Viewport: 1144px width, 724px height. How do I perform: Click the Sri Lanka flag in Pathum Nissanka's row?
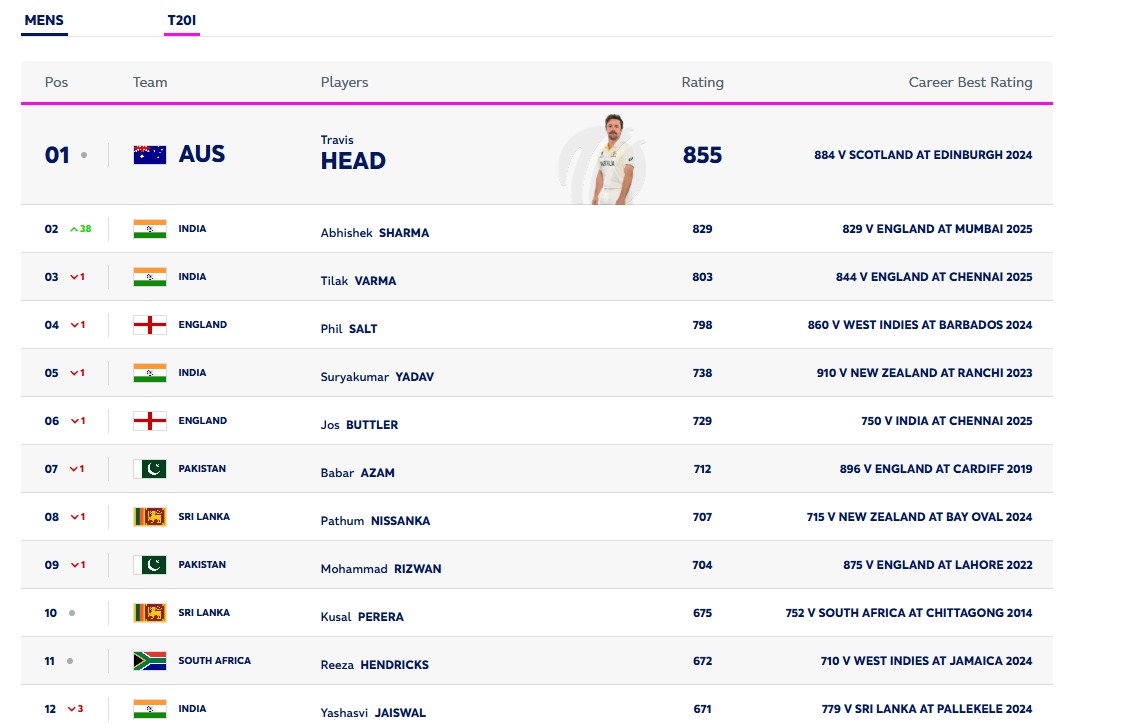(150, 517)
